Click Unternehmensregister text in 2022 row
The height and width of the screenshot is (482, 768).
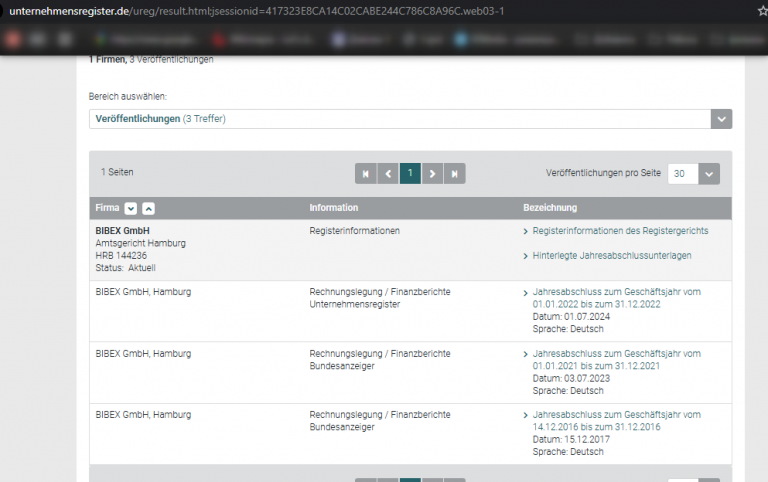(x=355, y=304)
